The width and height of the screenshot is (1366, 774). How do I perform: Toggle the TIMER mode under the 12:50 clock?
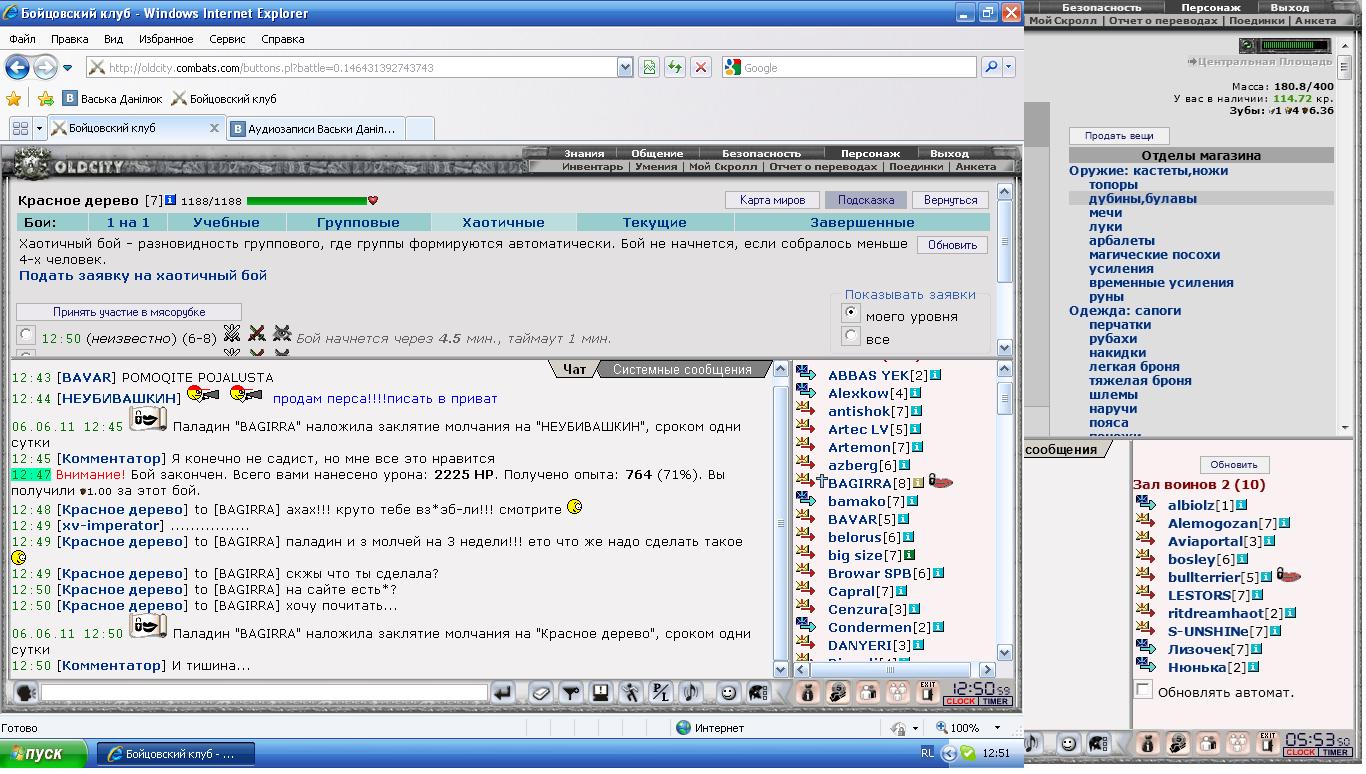(x=996, y=701)
